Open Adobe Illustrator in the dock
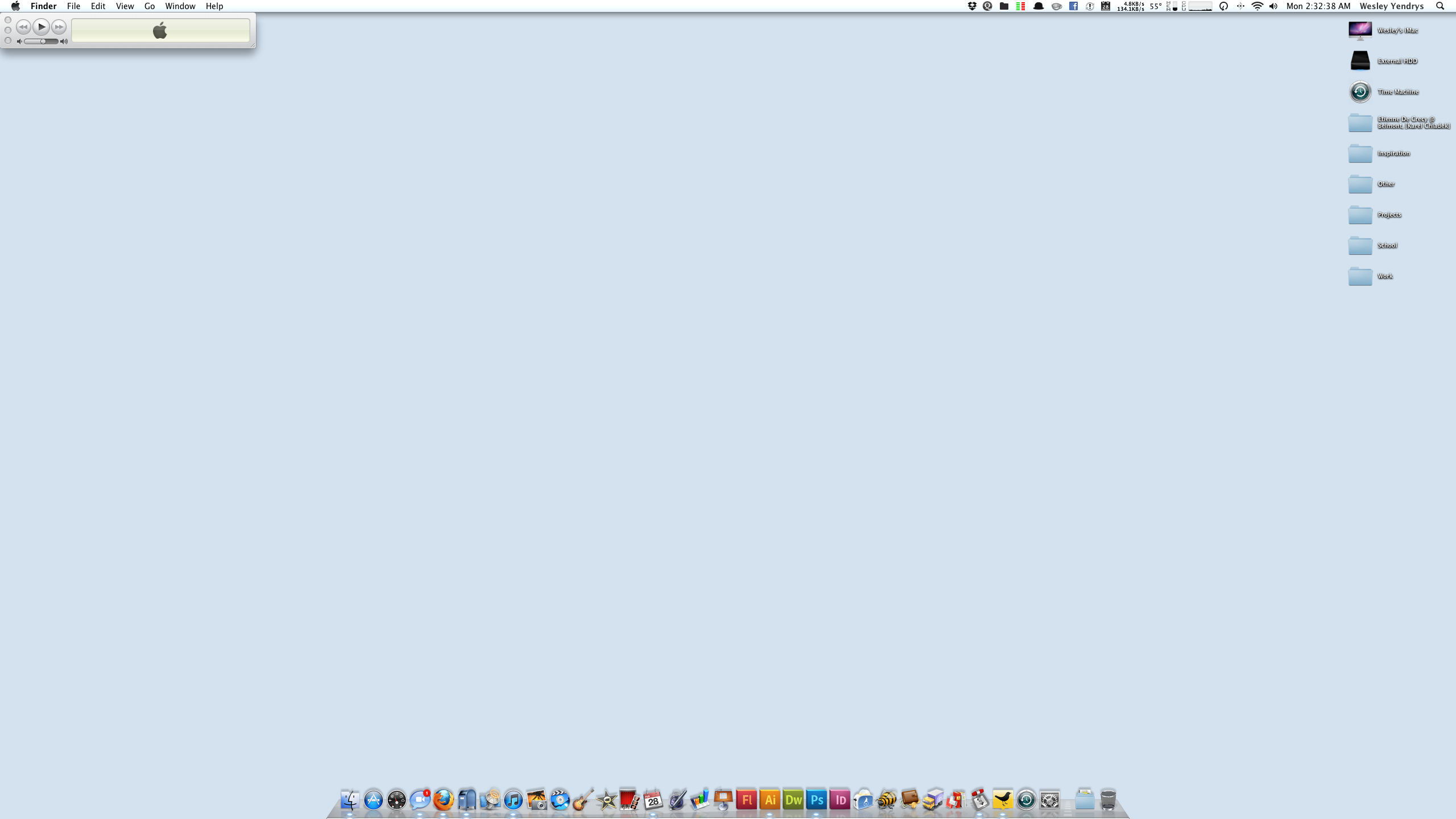The image size is (1456, 819). (770, 800)
